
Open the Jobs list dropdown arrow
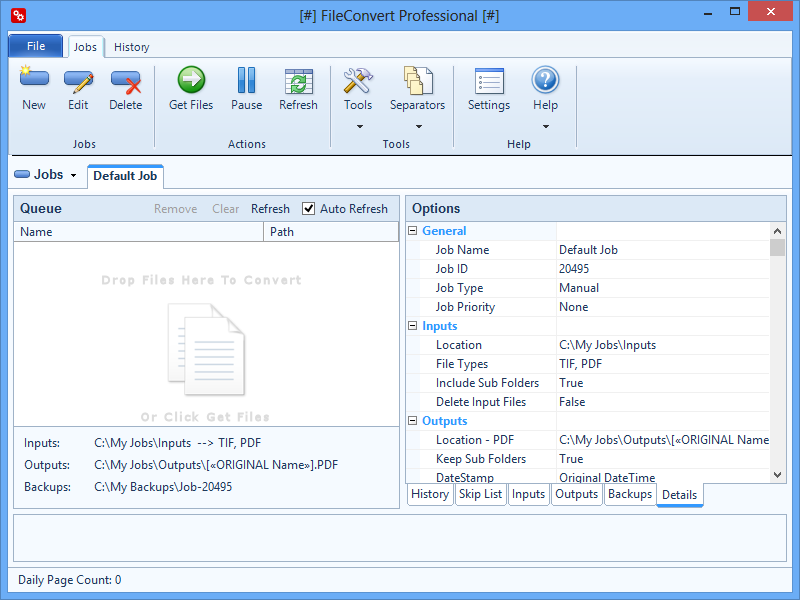coord(73,176)
